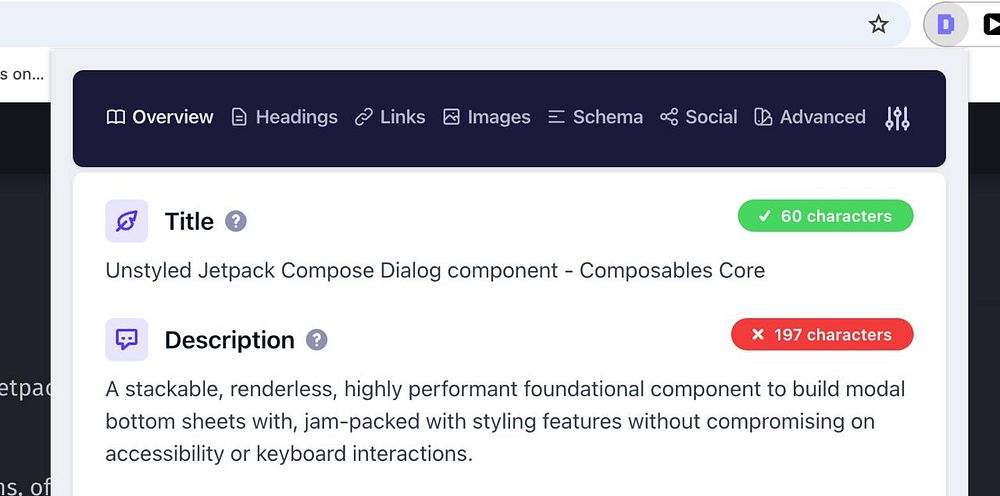1000x496 pixels.
Task: Show the Schema tab
Action: pos(595,117)
